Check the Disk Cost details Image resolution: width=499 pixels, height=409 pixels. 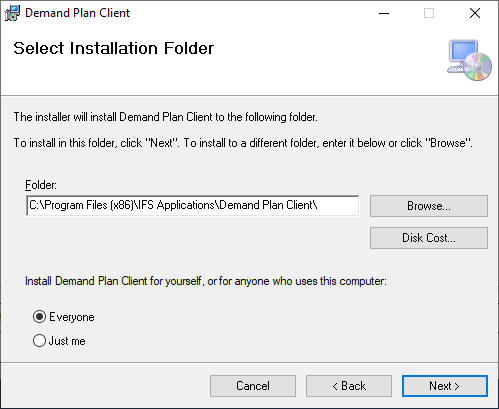[429, 238]
